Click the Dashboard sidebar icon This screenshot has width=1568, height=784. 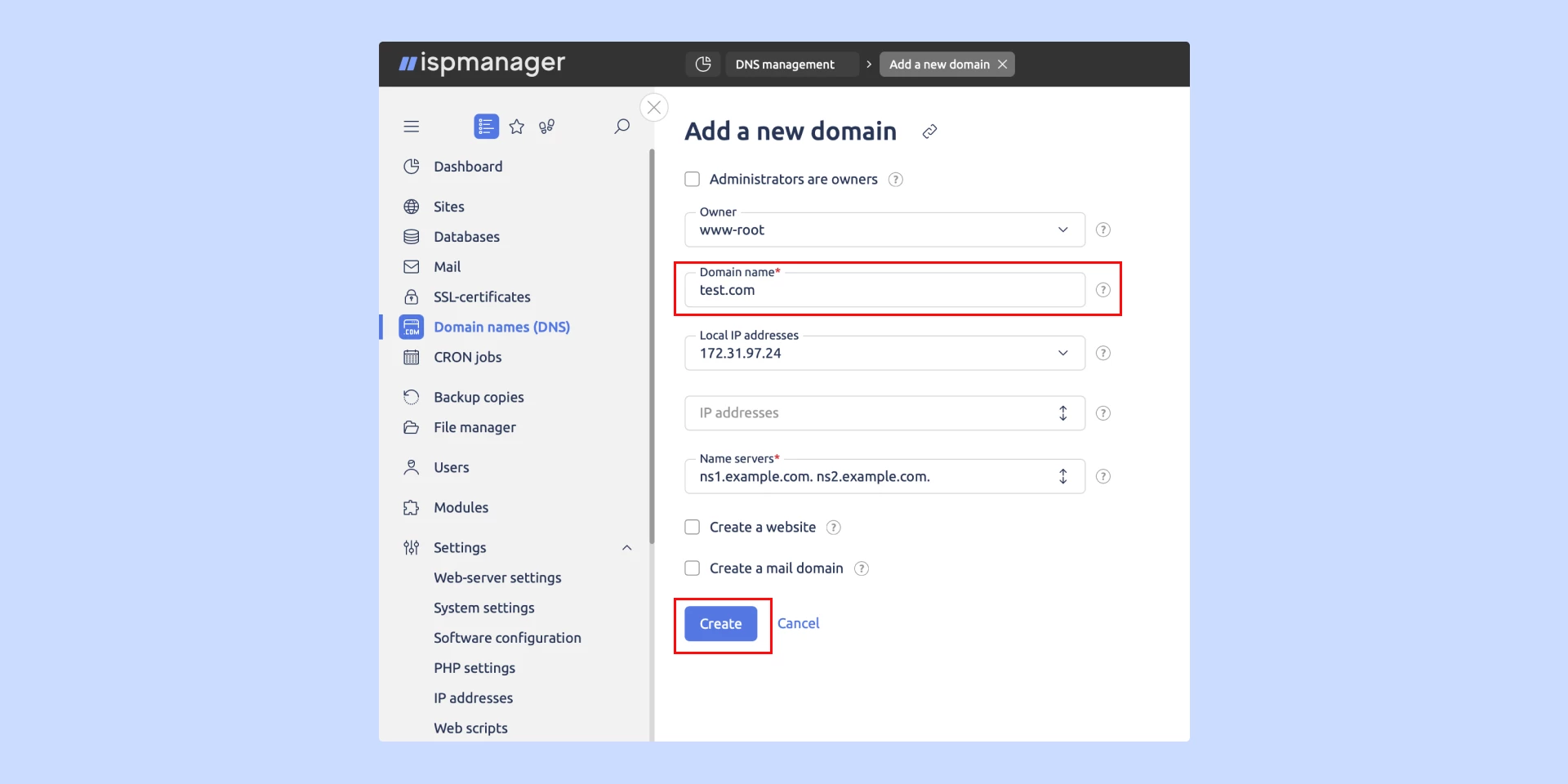(412, 167)
